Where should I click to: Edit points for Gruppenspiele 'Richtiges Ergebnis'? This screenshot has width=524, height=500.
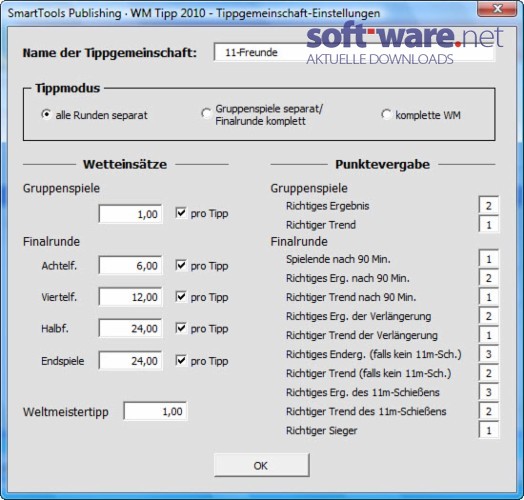(x=489, y=206)
